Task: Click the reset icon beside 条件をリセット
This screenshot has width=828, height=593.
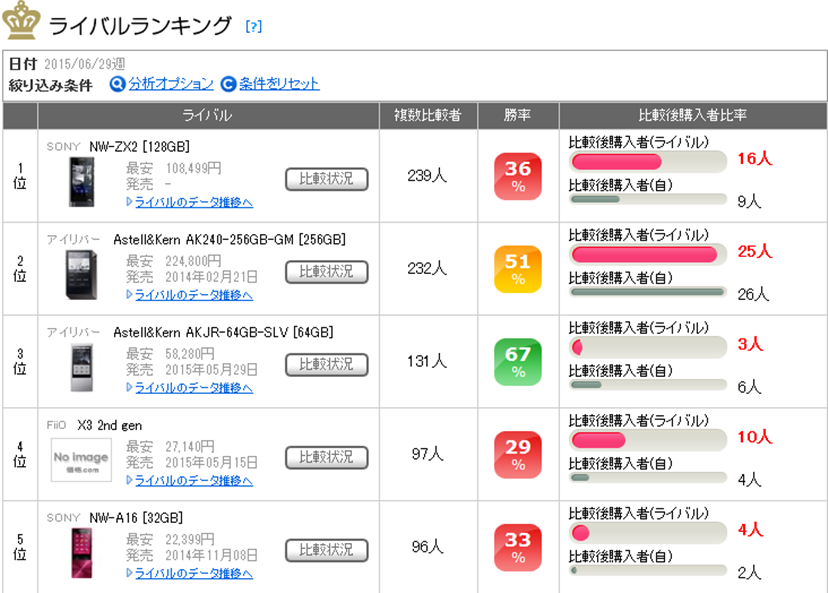Action: coord(228,84)
